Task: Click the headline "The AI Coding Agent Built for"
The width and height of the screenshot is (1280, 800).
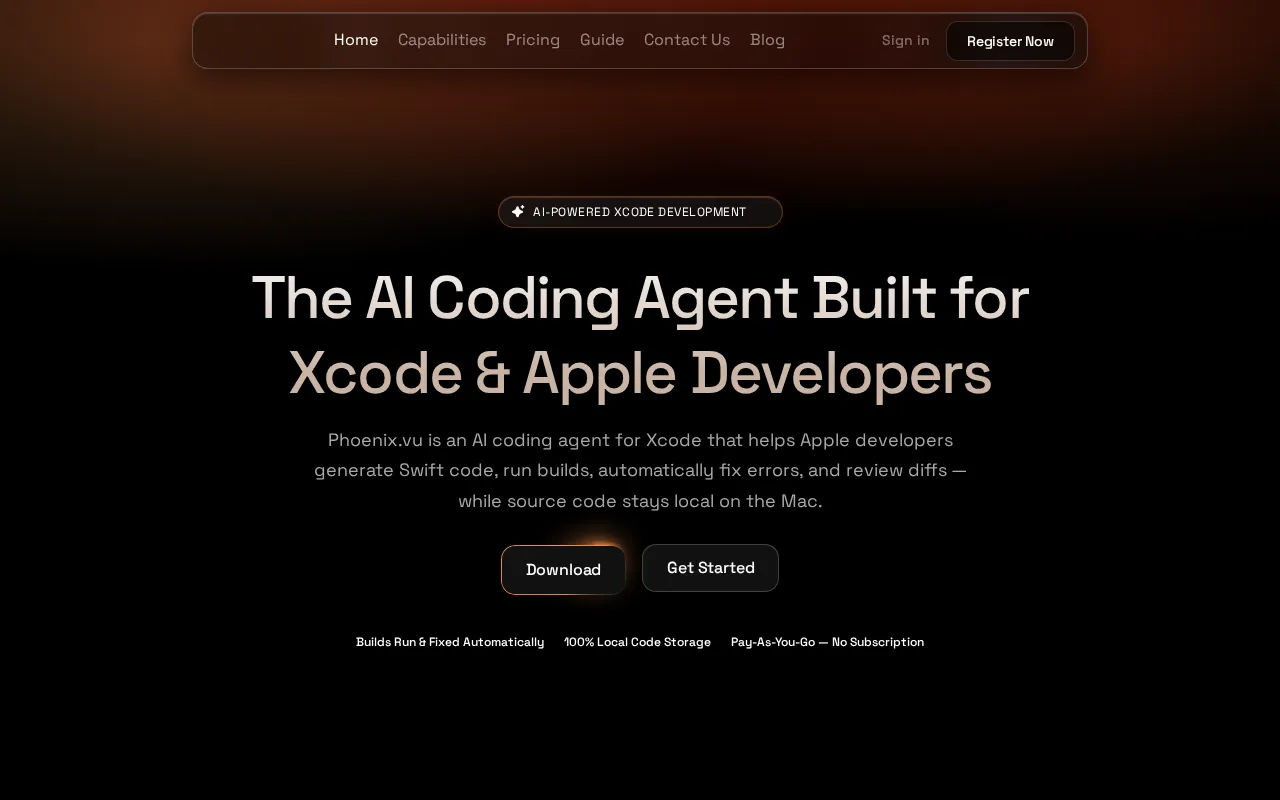Action: [640, 298]
